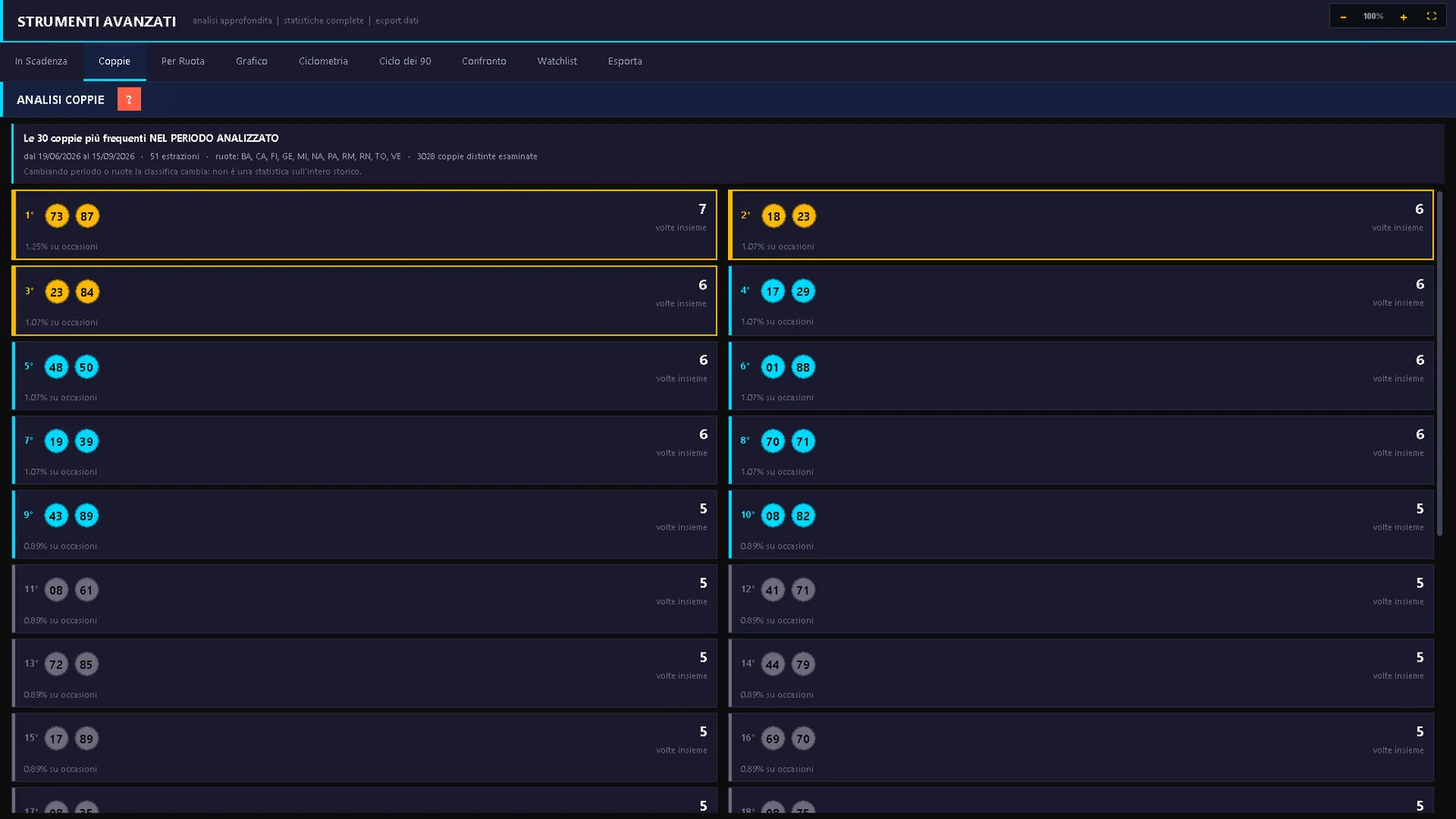Screen dimensions: 1456x819
Task: Select ball 88 in 6th ranked pair
Action: click(x=803, y=368)
